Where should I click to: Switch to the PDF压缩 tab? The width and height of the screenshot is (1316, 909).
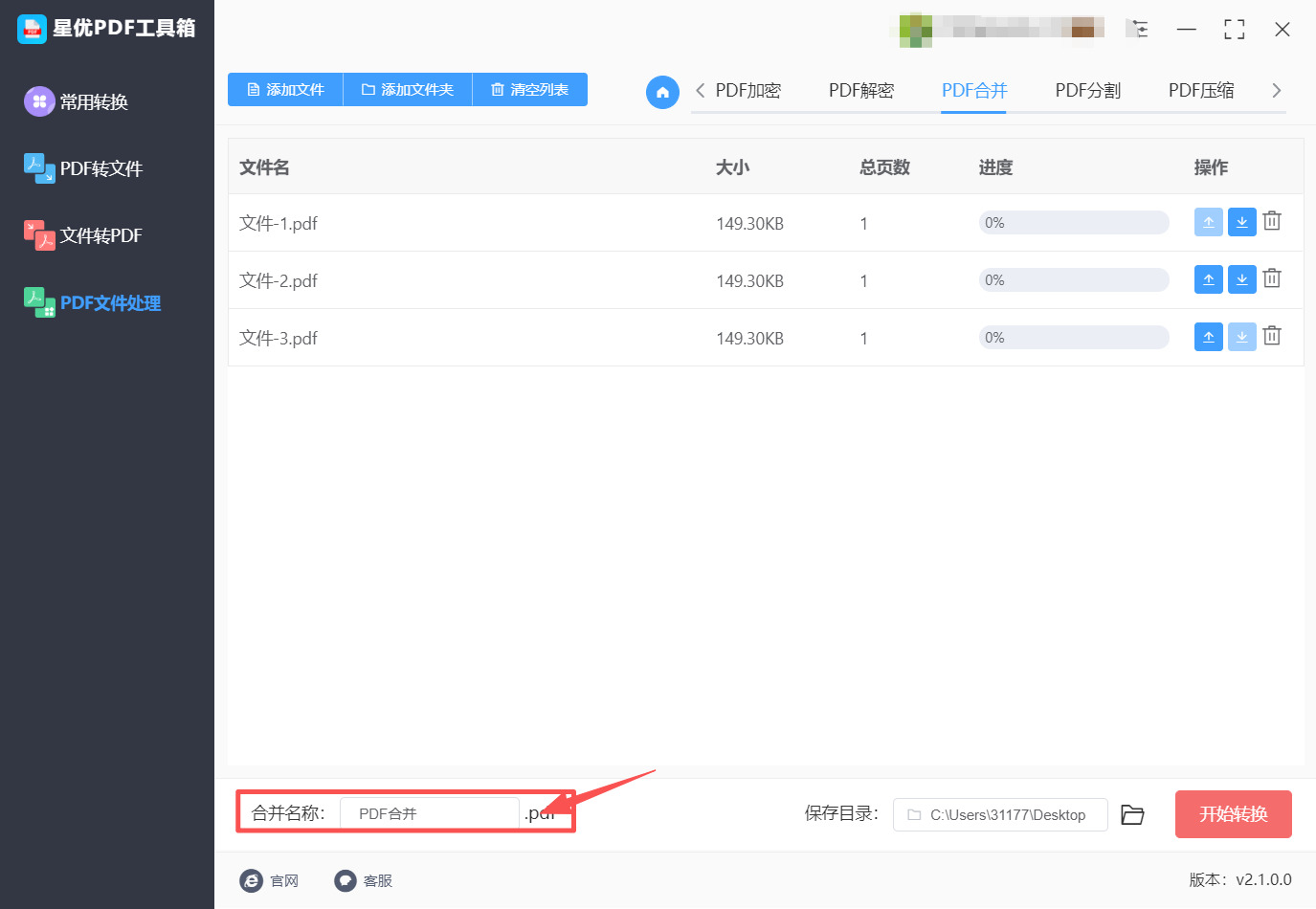[1201, 91]
